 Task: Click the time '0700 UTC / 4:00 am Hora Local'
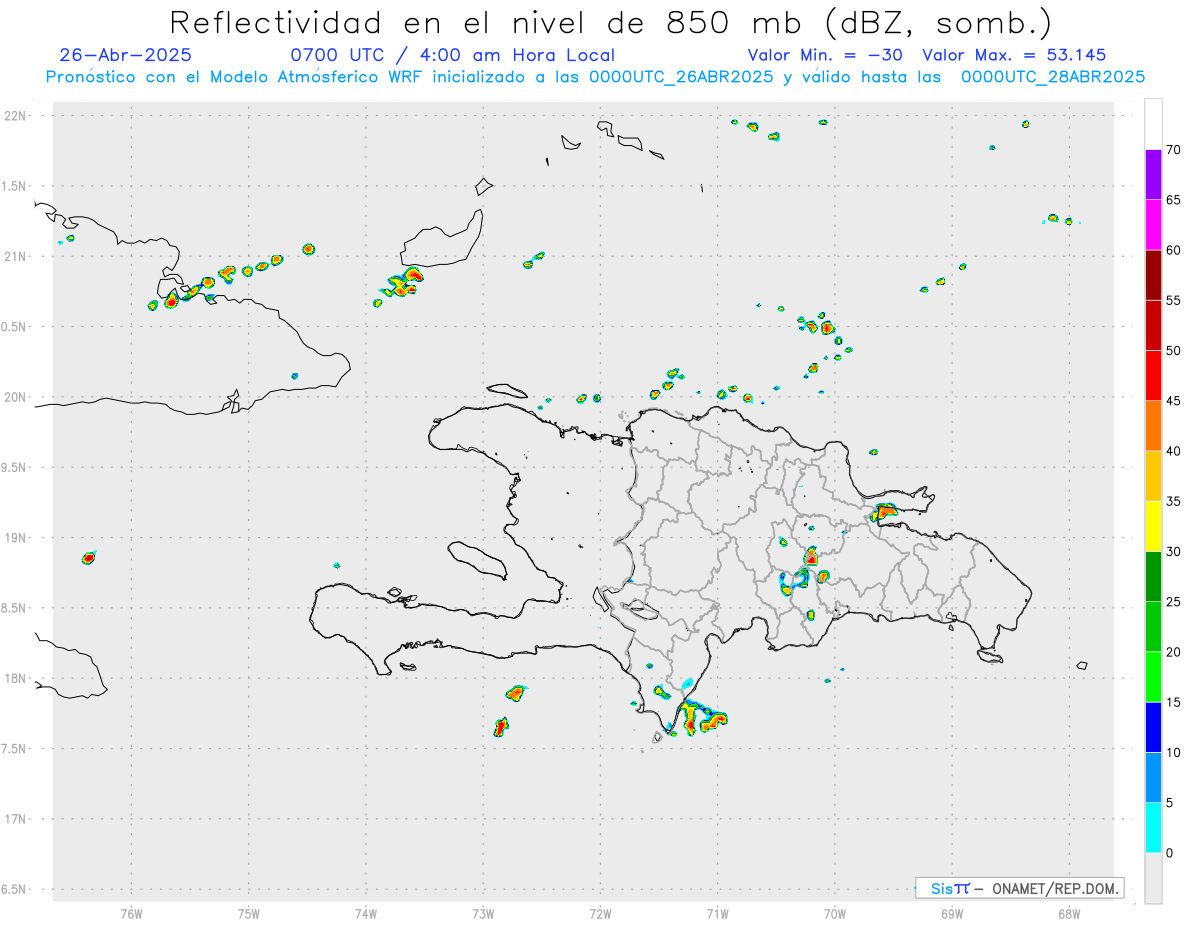(452, 55)
